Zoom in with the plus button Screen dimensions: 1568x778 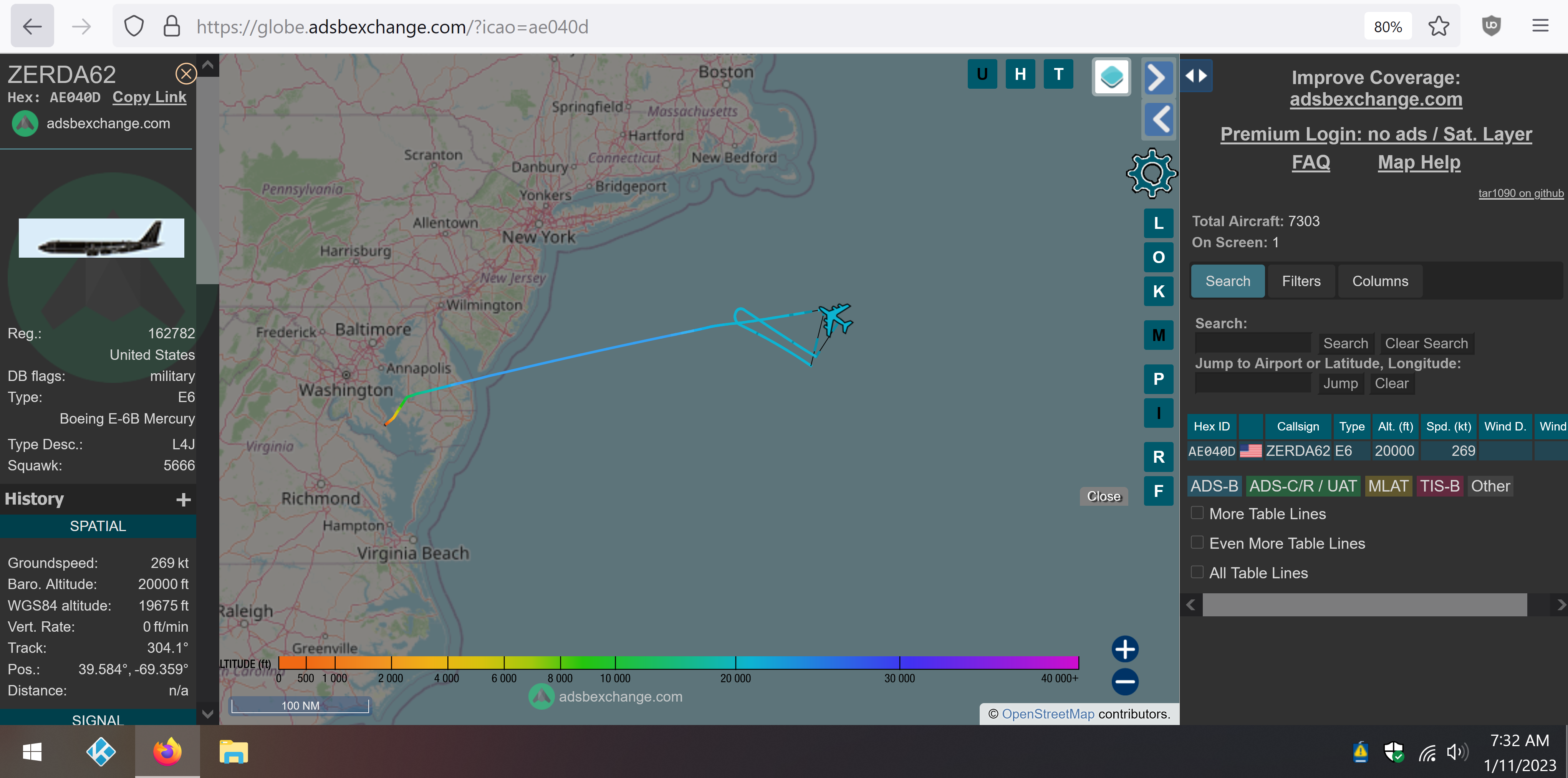[1125, 649]
